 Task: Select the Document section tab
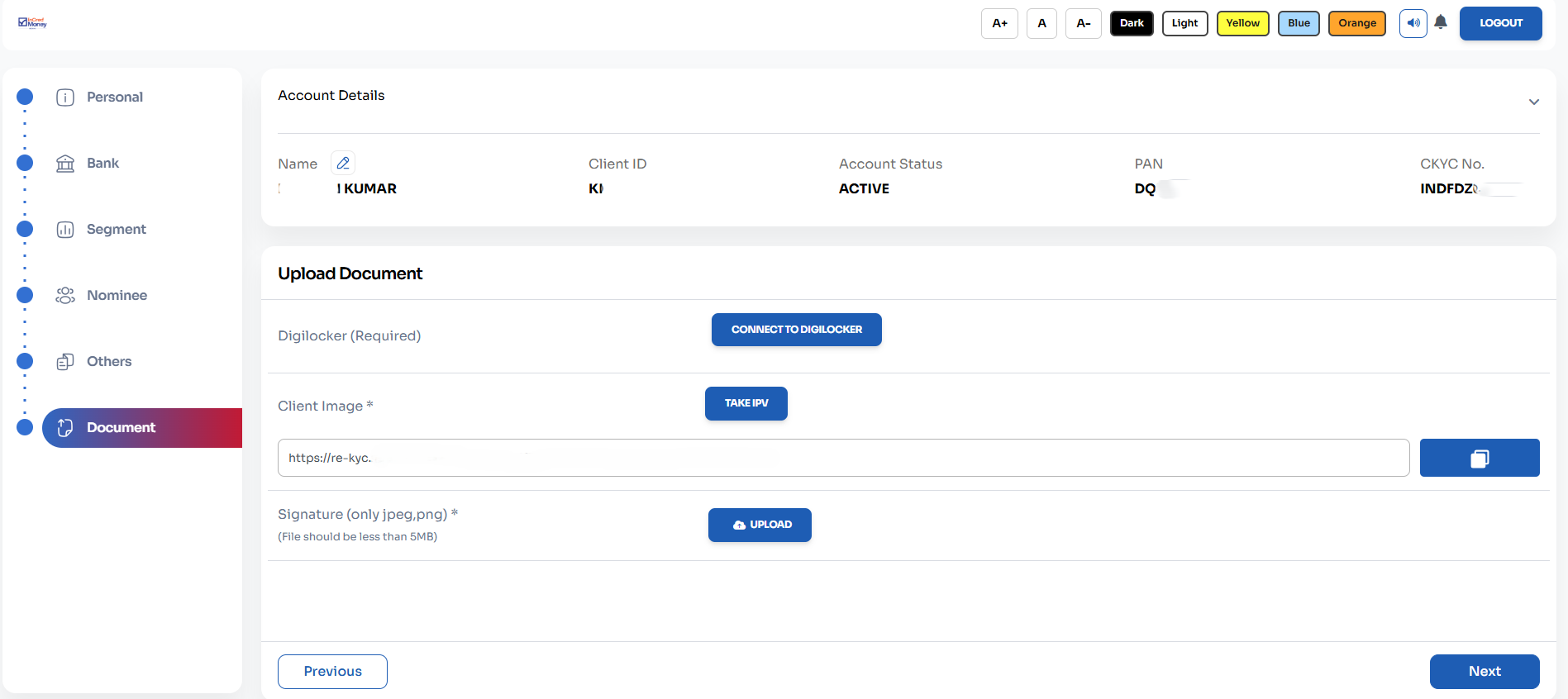tap(142, 428)
